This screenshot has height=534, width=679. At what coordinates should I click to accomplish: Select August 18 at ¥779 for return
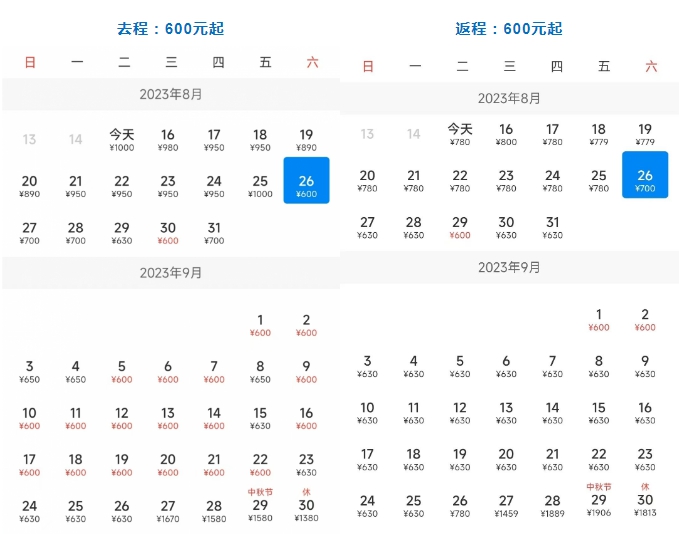[598, 135]
